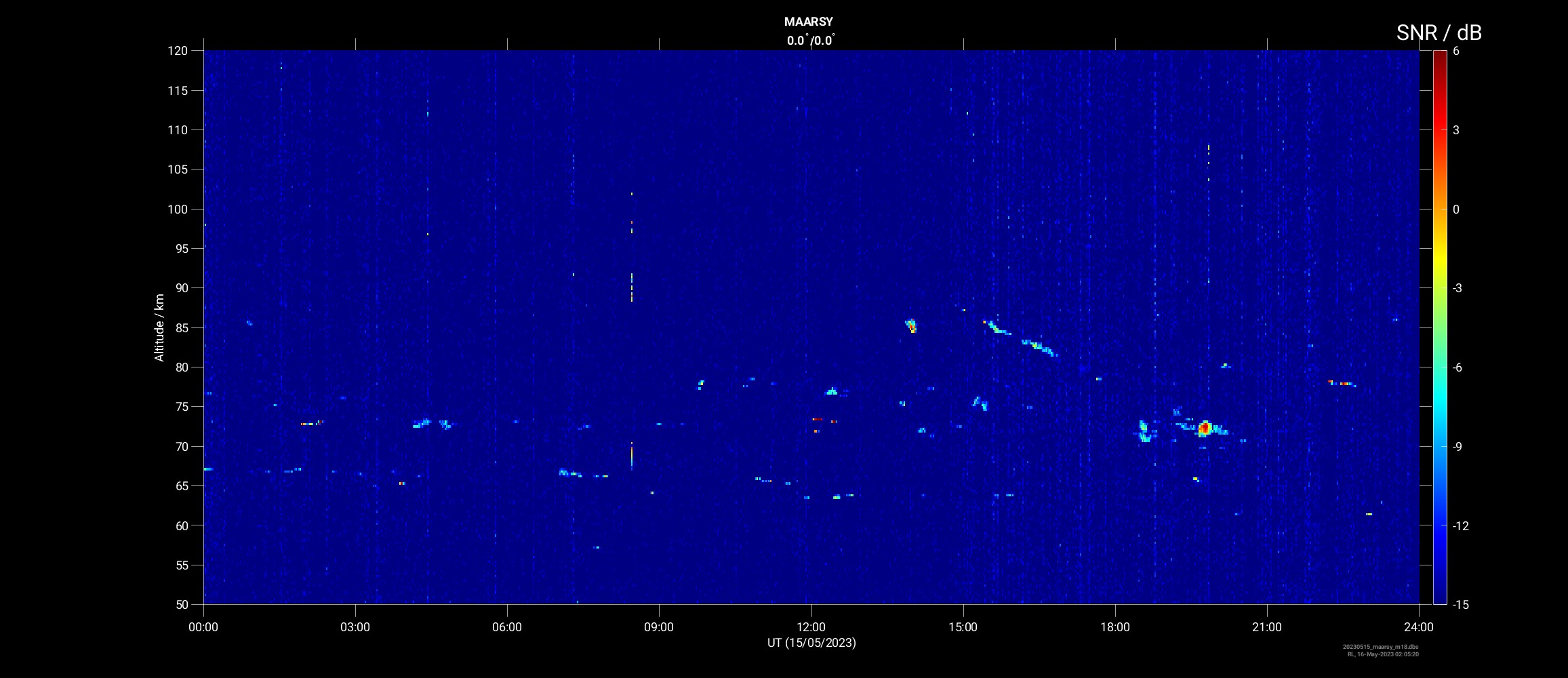Viewport: 1568px width, 678px height.
Task: Click the strong red echo near 72 km
Action: (1205, 428)
